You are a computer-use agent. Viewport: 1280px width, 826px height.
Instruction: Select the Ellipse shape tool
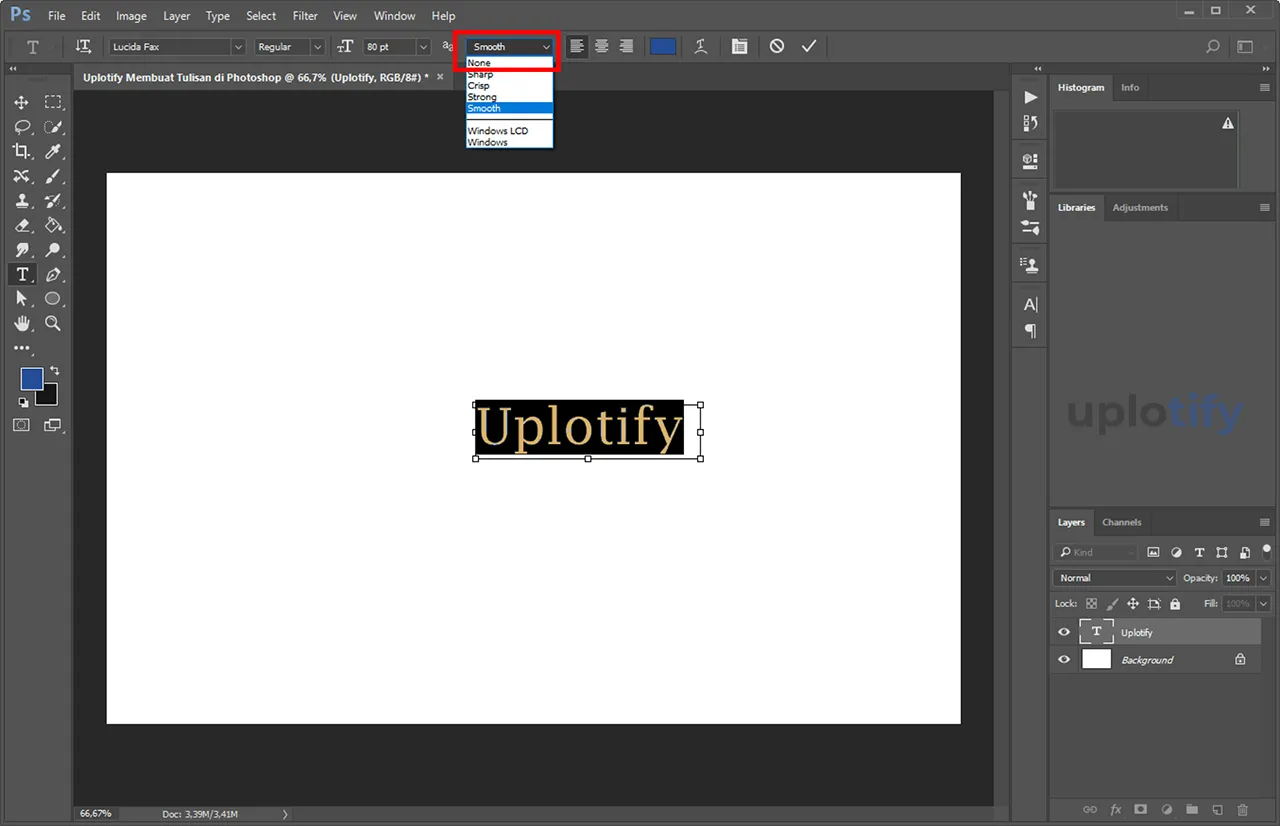coord(53,299)
